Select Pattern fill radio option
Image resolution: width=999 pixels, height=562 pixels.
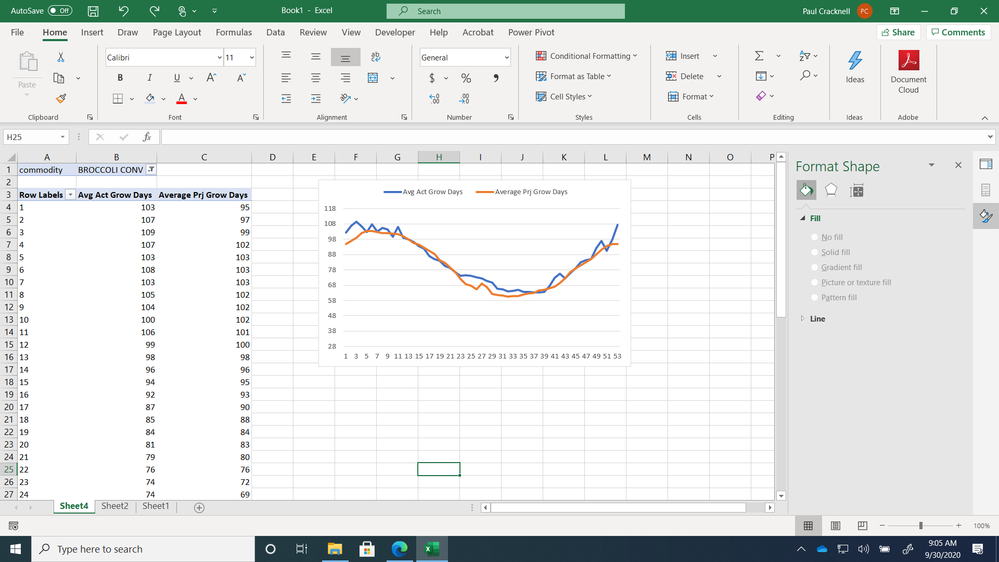click(814, 298)
